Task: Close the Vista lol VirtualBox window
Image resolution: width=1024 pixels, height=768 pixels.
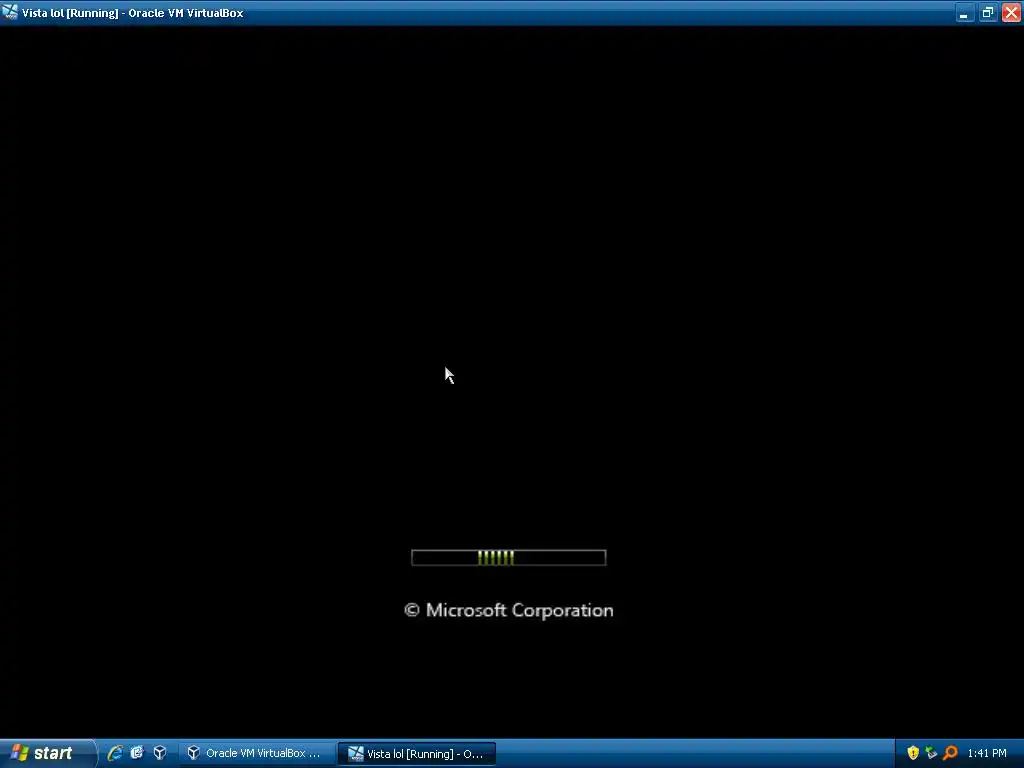Action: point(1012,12)
